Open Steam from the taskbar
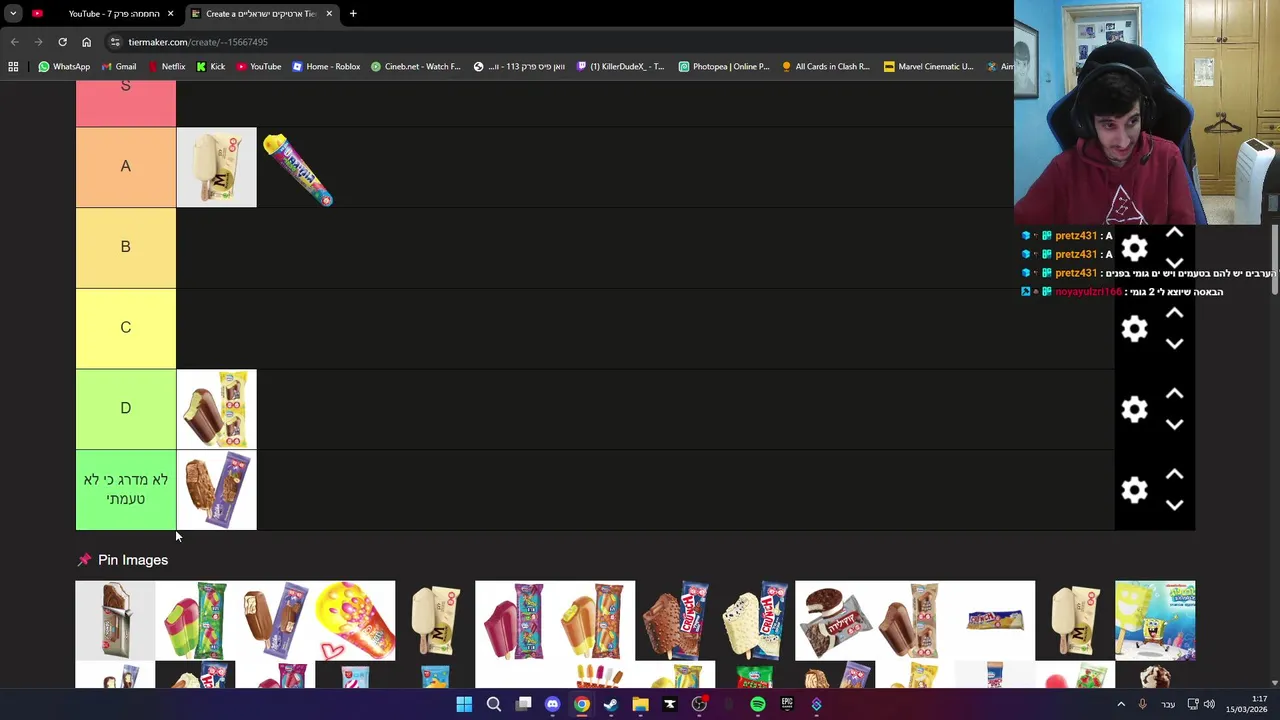Image resolution: width=1280 pixels, height=720 pixels. coord(611,705)
